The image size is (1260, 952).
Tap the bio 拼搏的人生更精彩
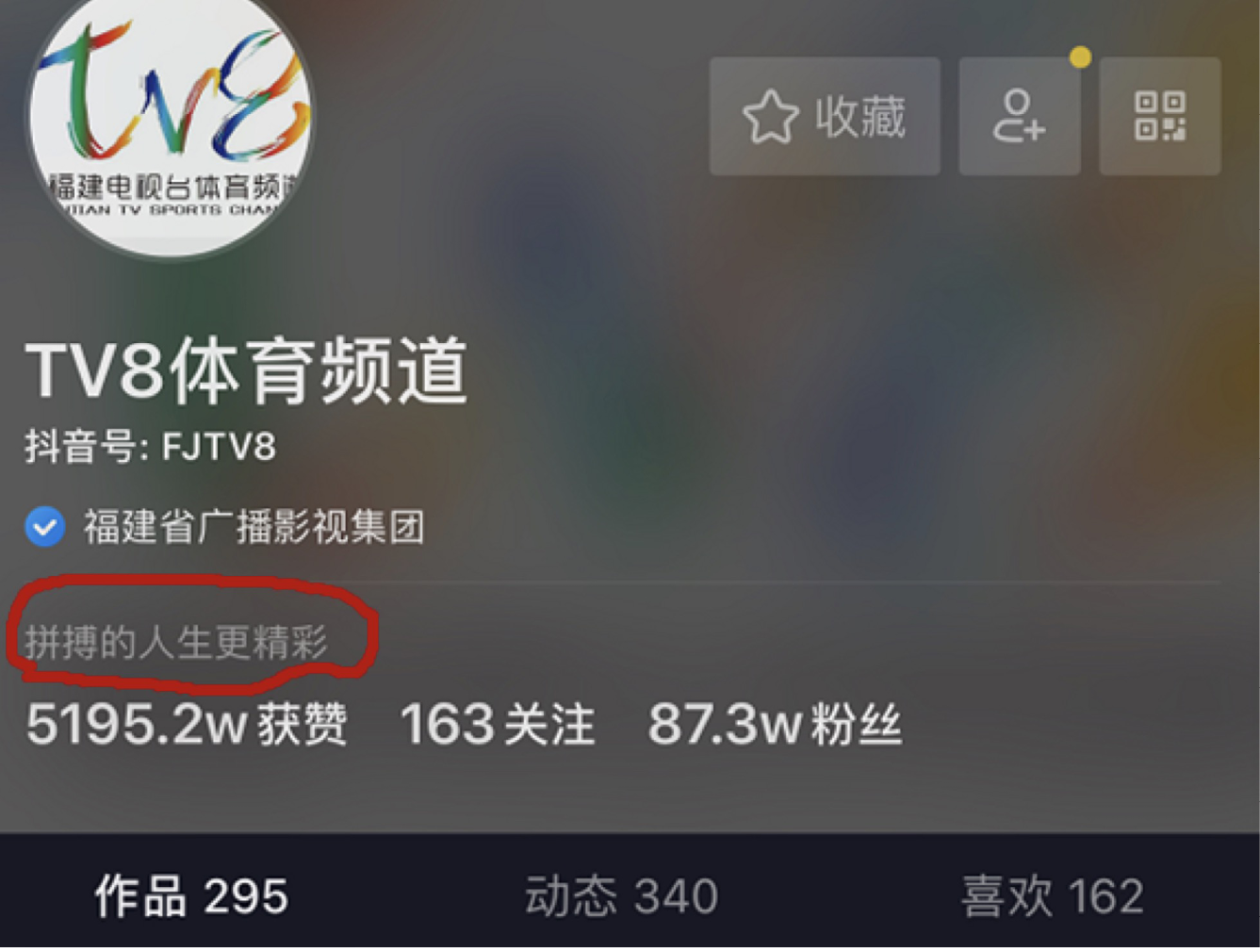pos(176,642)
